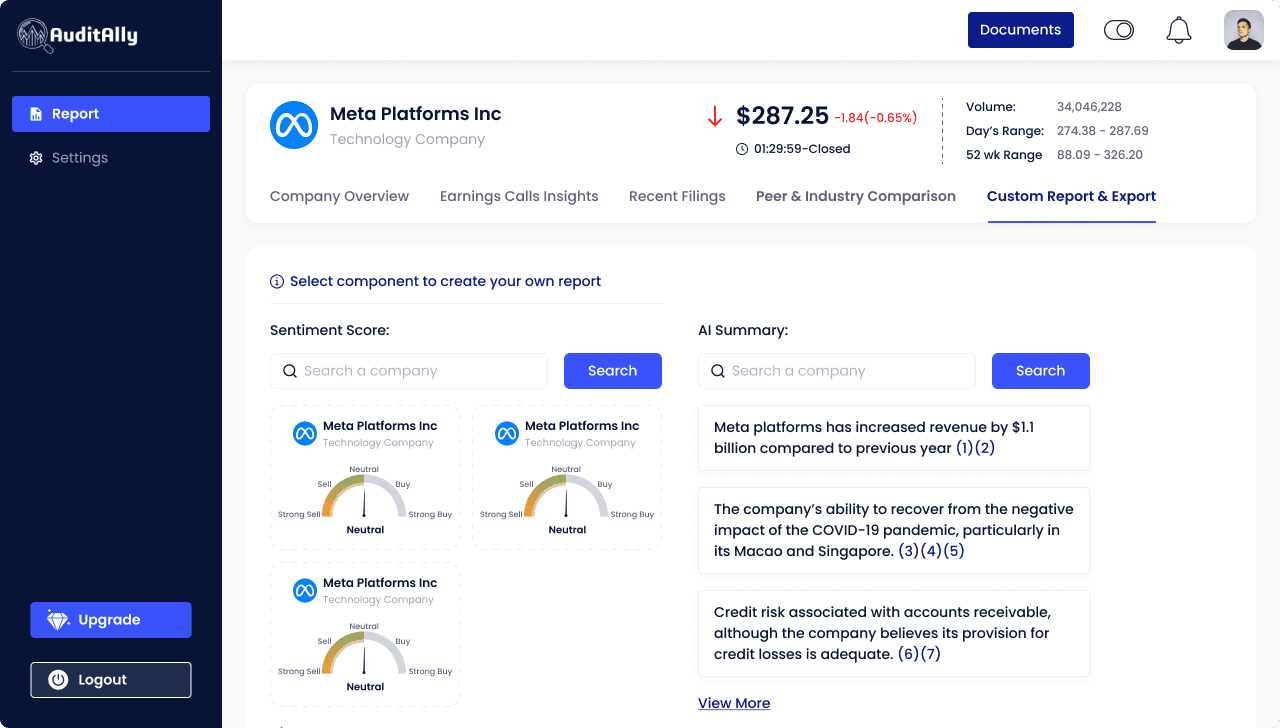Click the Documents button
This screenshot has width=1280, height=728.
tap(1021, 30)
